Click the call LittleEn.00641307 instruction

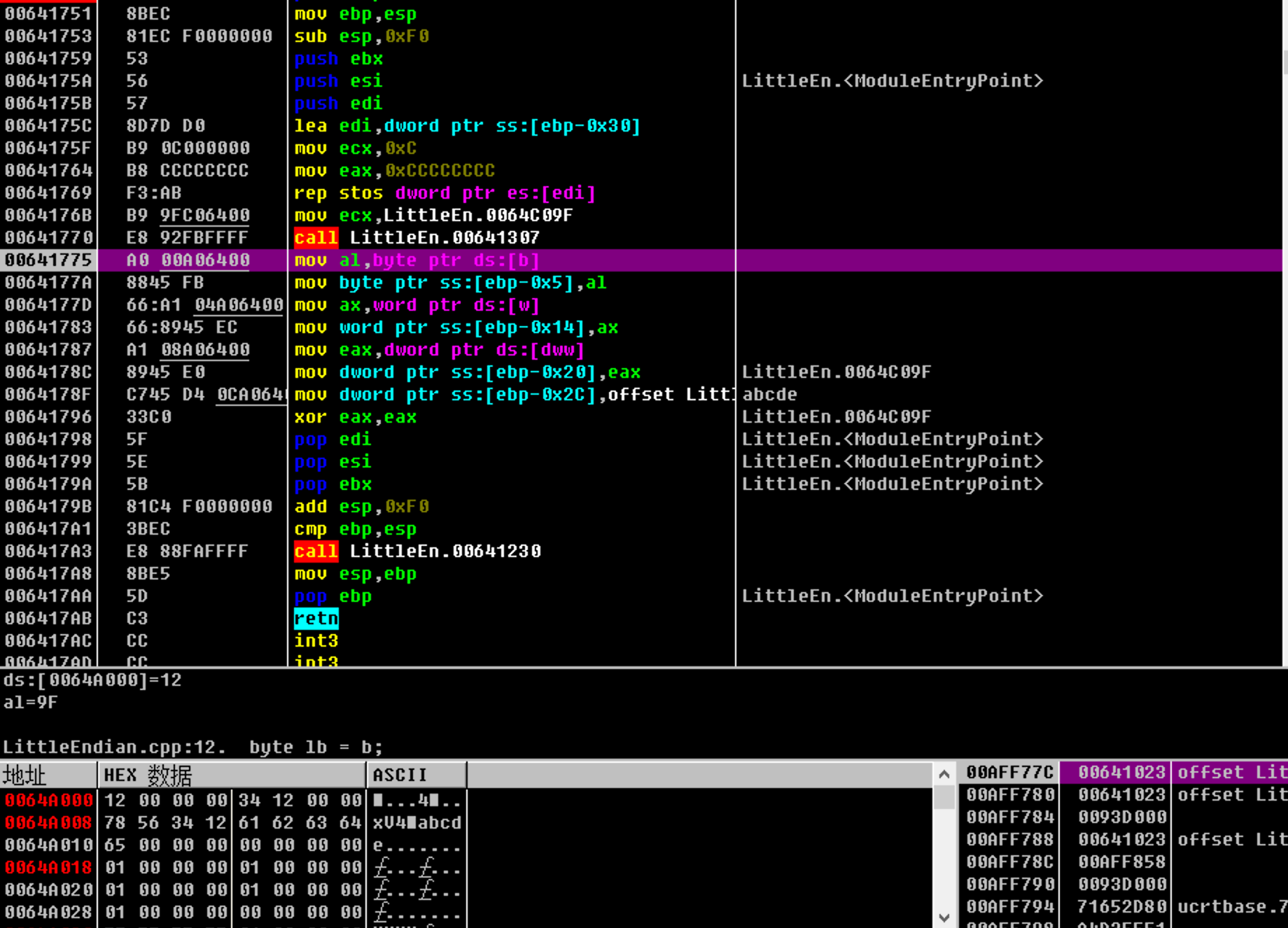tap(416, 238)
